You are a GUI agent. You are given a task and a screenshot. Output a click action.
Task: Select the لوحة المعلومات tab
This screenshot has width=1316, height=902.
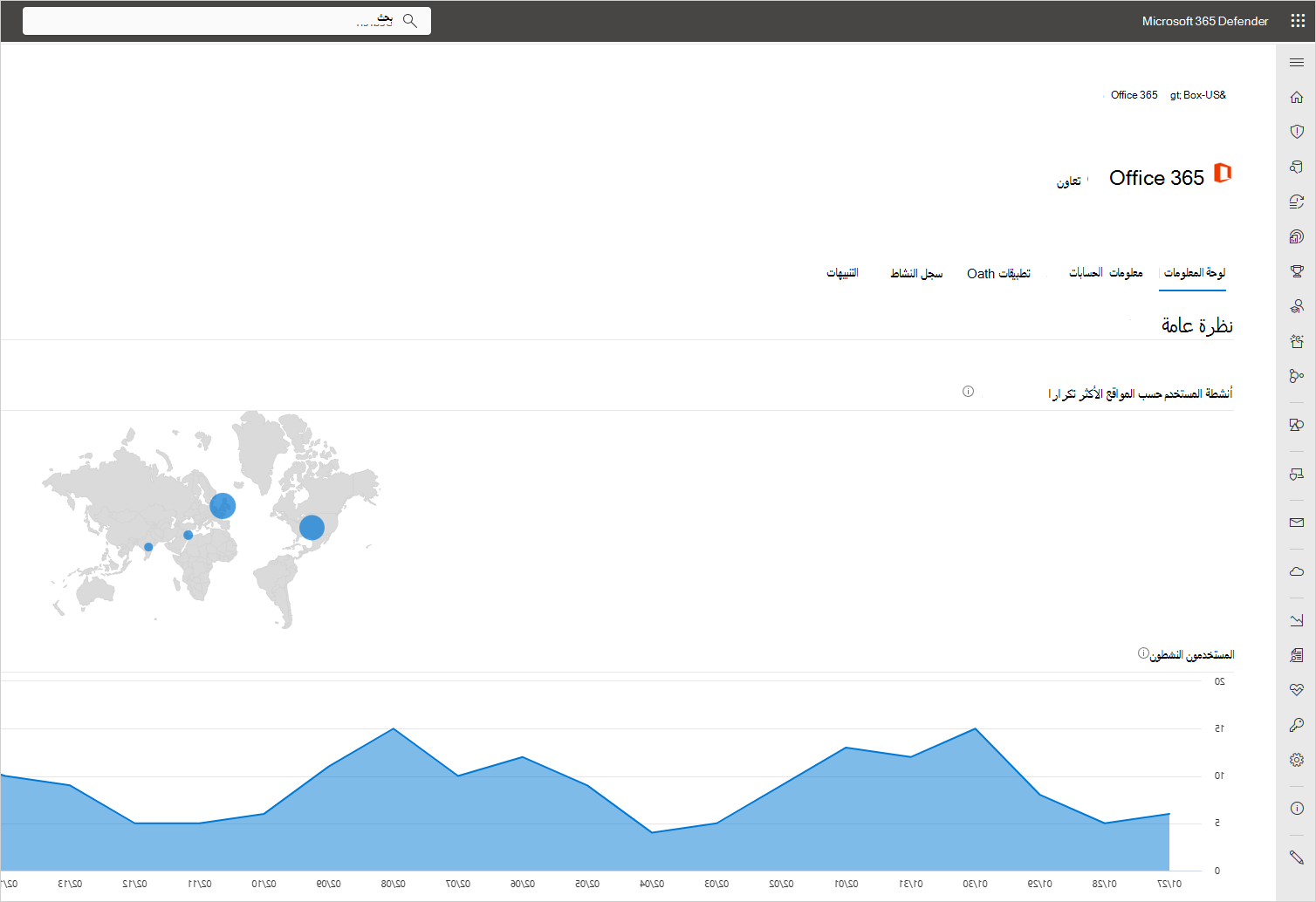pyautogui.click(x=1195, y=273)
